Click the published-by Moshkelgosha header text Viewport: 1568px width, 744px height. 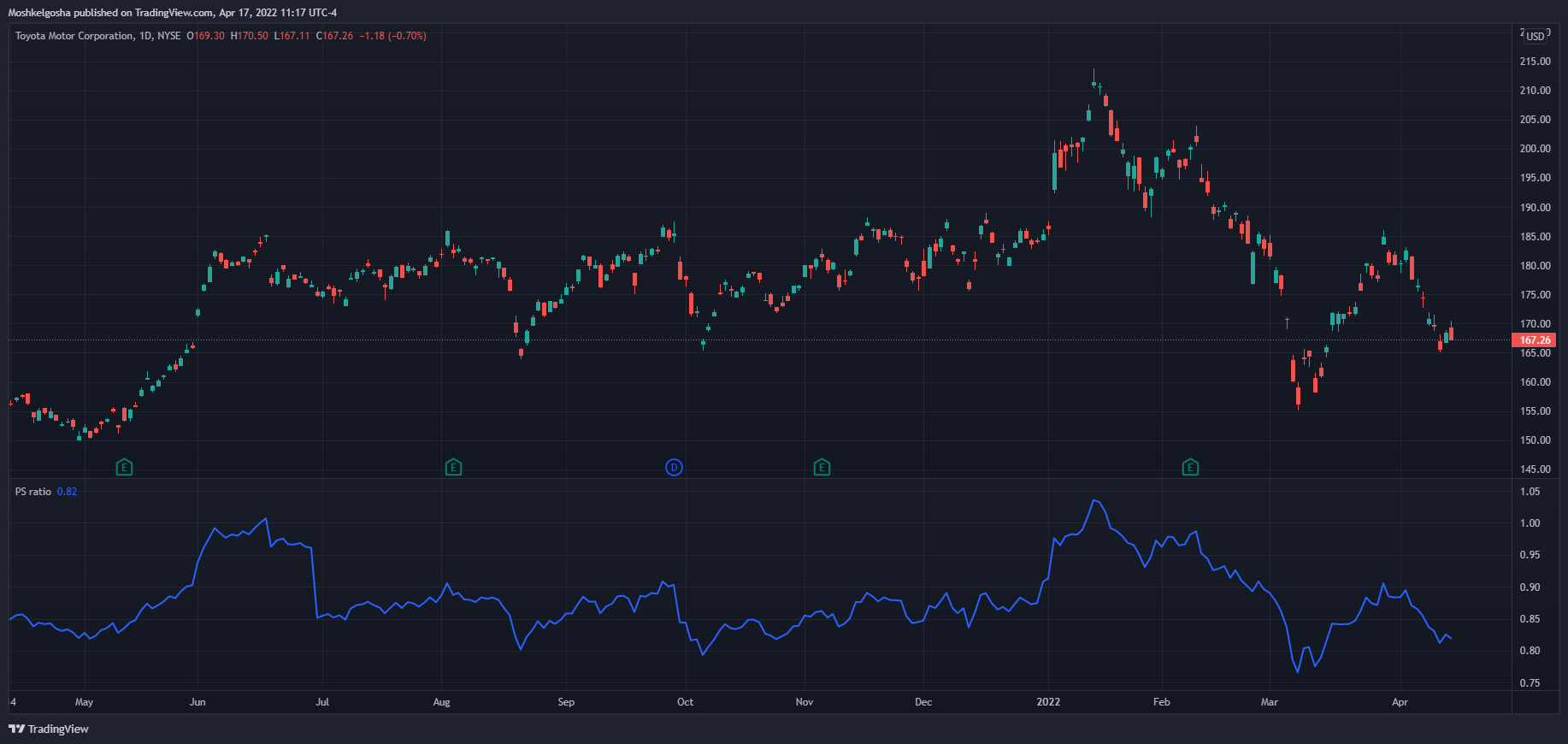[x=172, y=12]
